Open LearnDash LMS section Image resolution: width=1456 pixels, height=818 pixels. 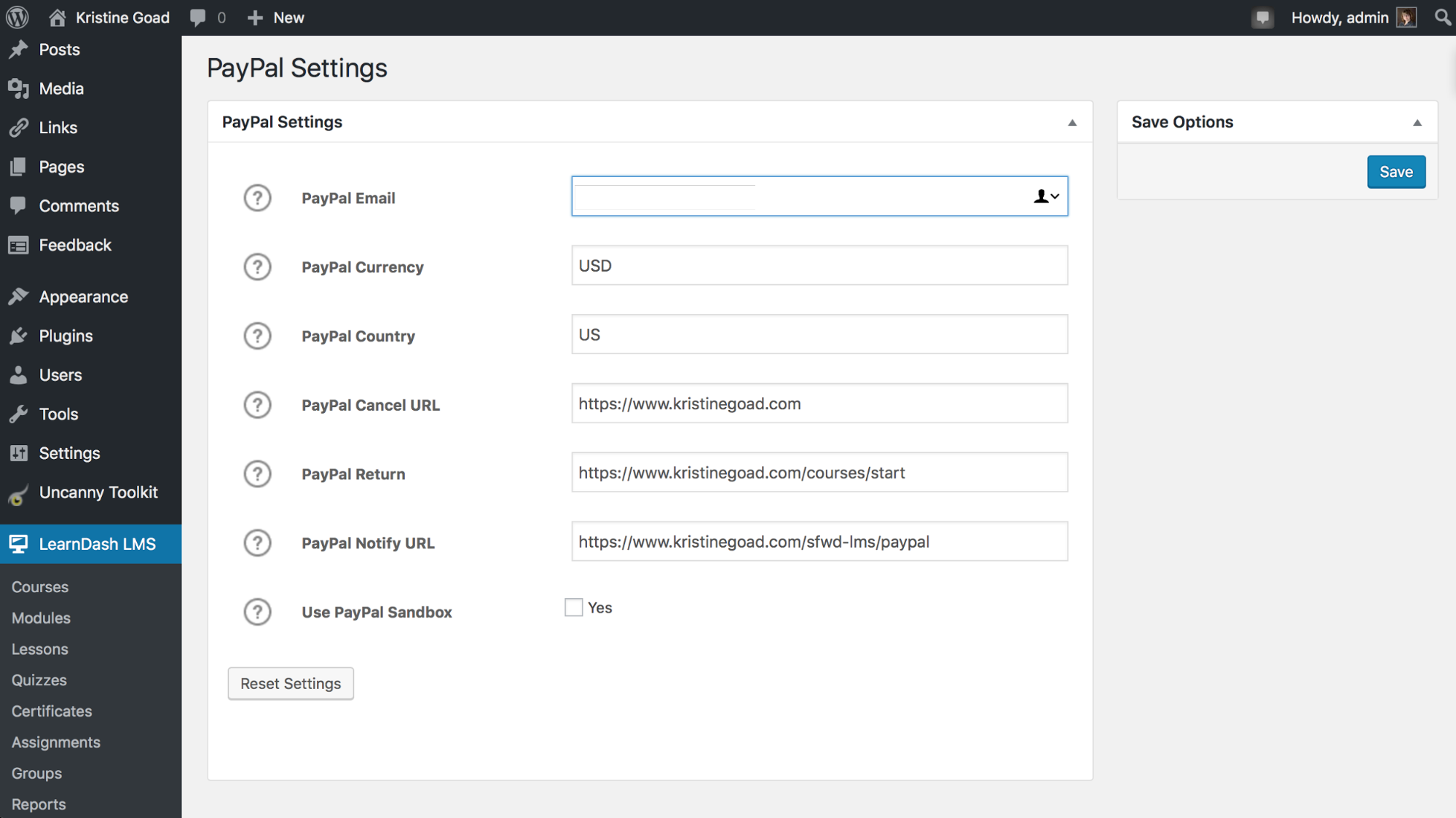click(x=90, y=544)
